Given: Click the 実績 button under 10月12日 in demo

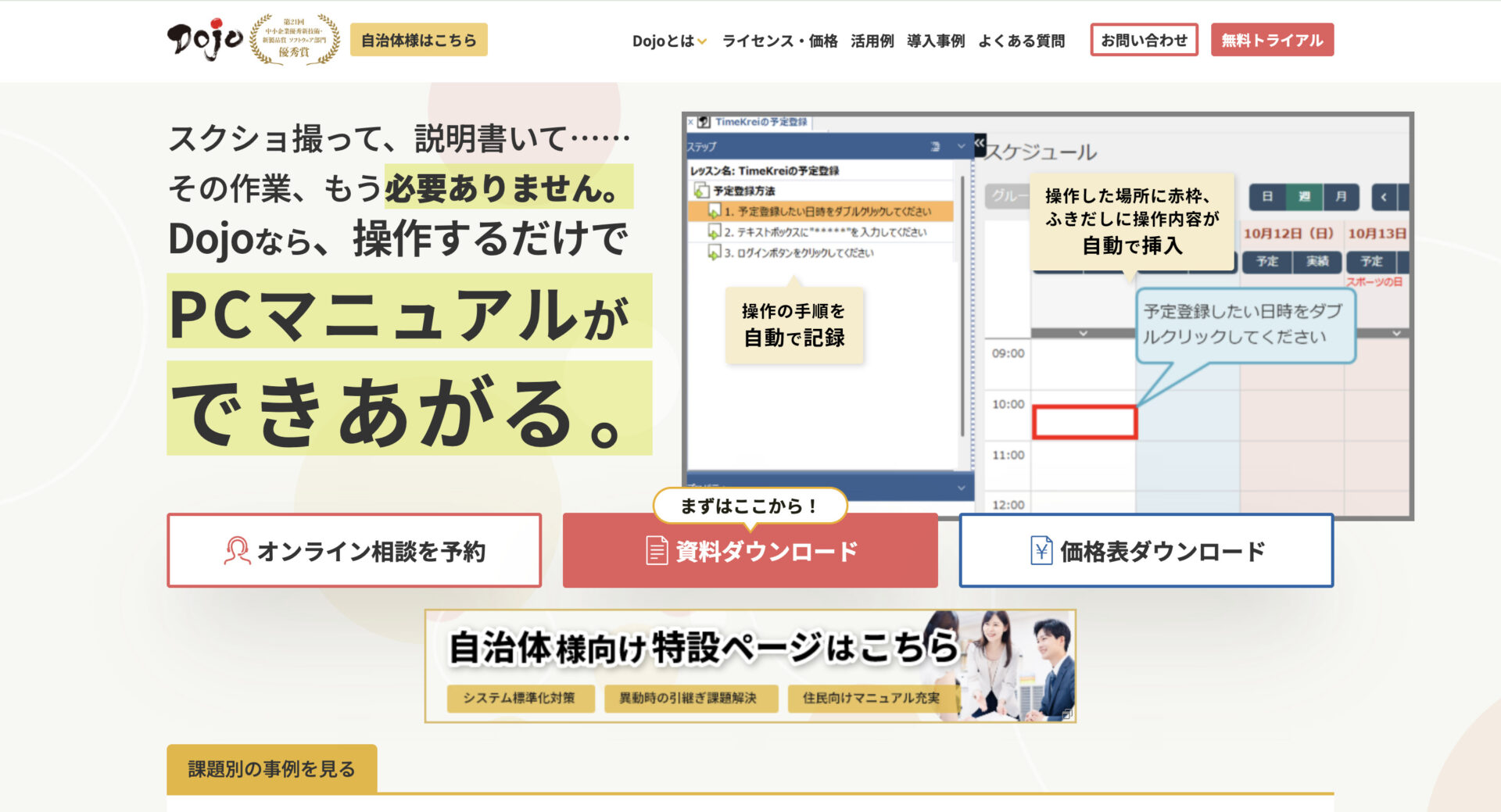Looking at the screenshot, I should 1317,261.
